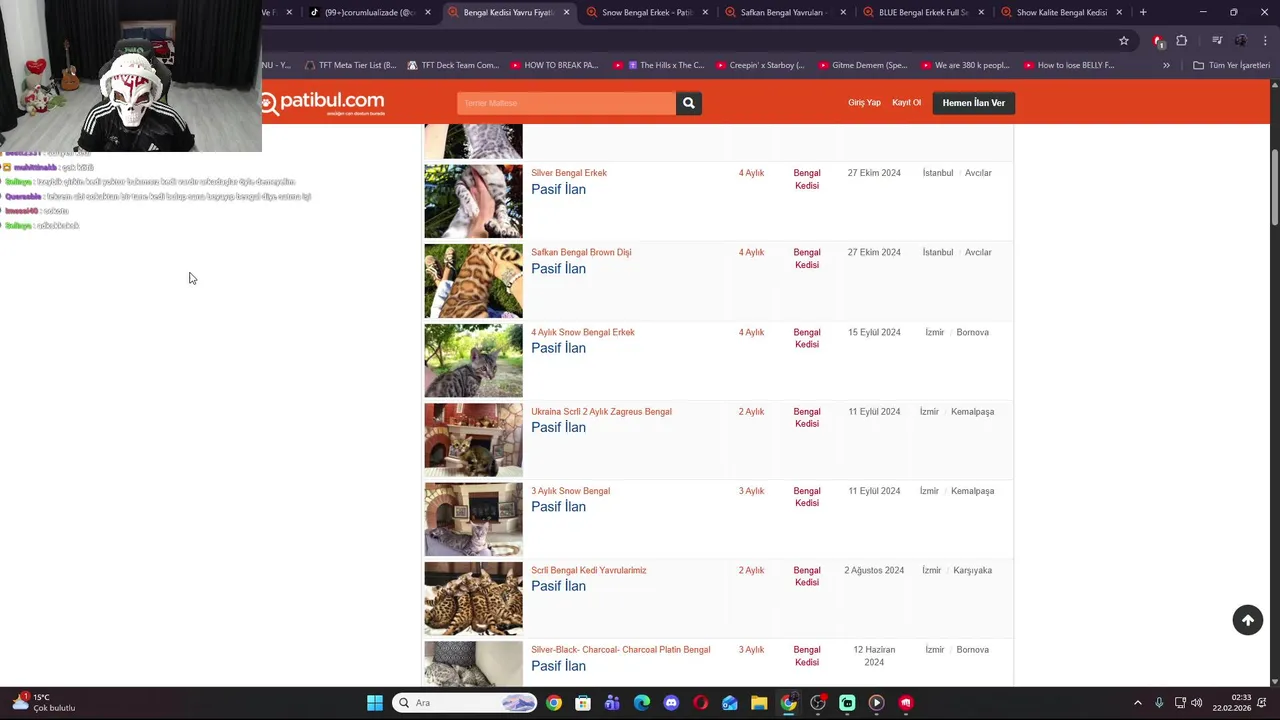
Task: Click the page vertical scrollbar
Action: pos(1274,186)
